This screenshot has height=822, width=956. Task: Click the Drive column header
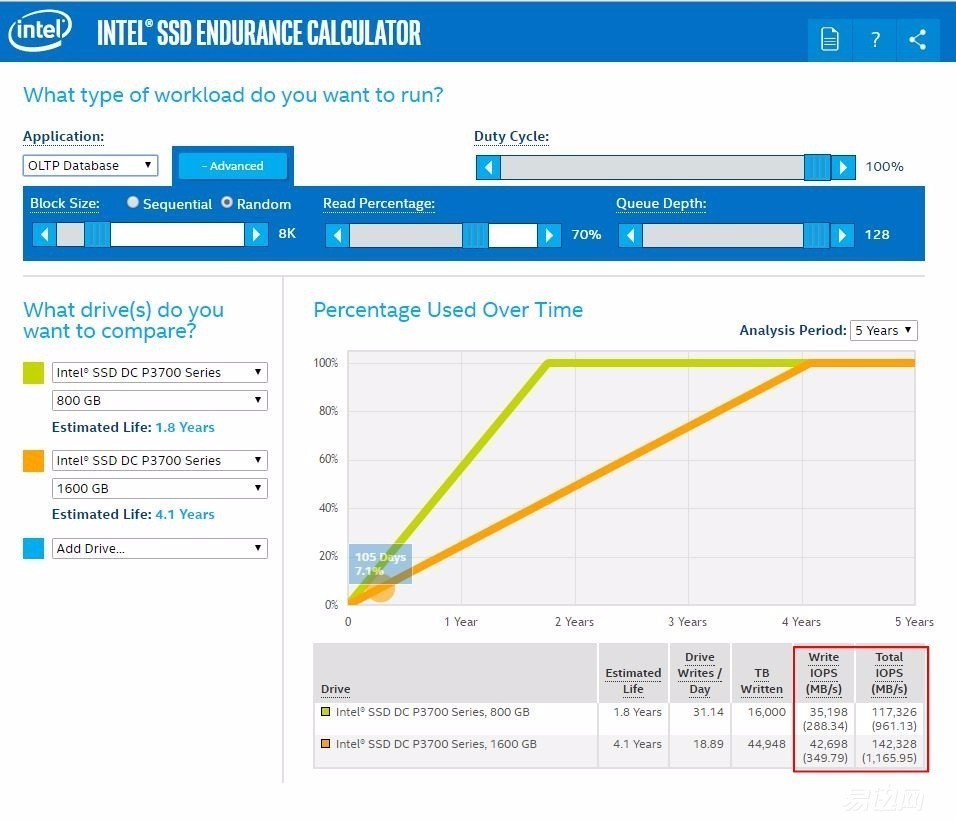pos(335,688)
